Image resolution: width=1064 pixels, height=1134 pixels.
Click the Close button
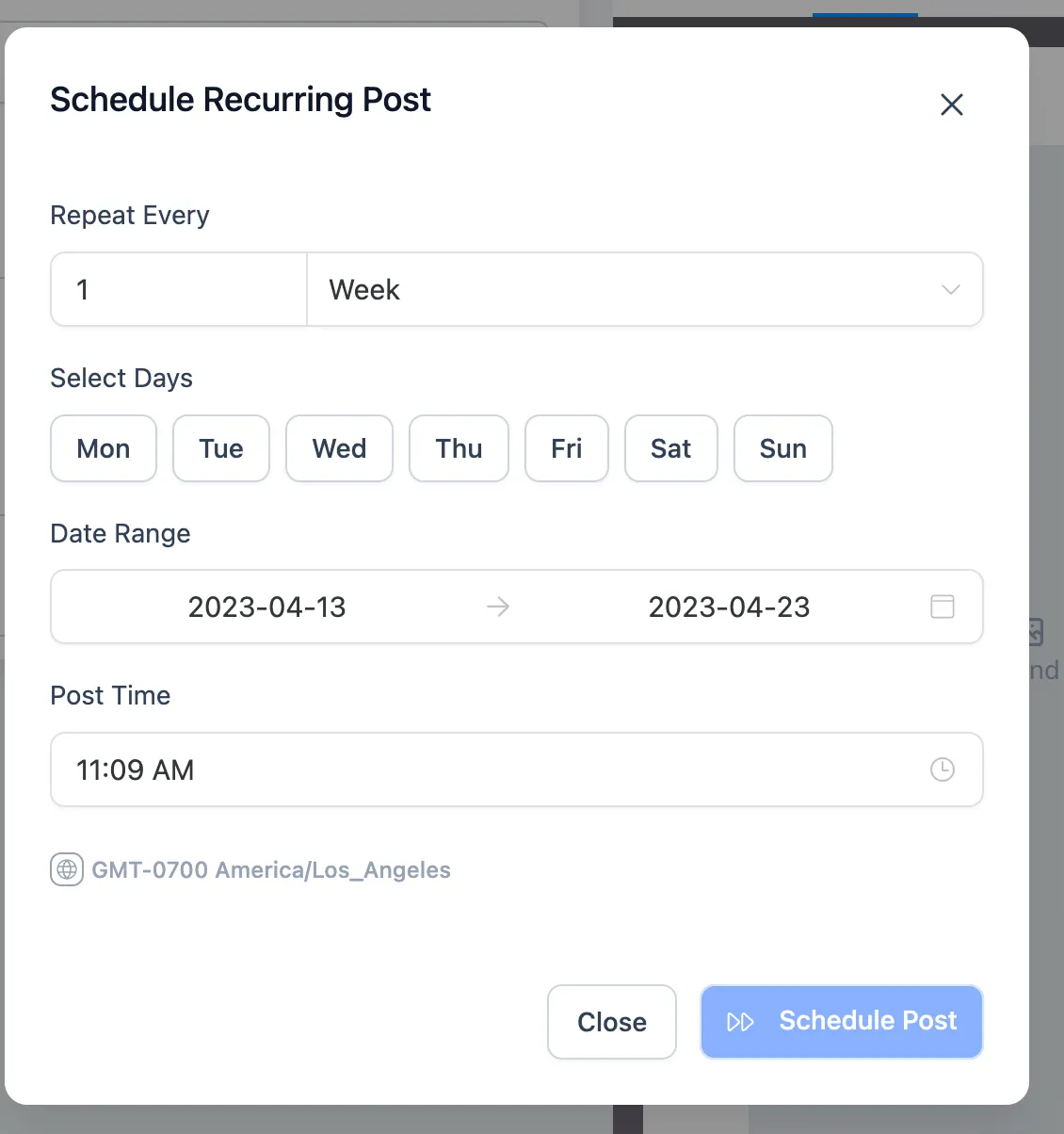coord(612,1022)
